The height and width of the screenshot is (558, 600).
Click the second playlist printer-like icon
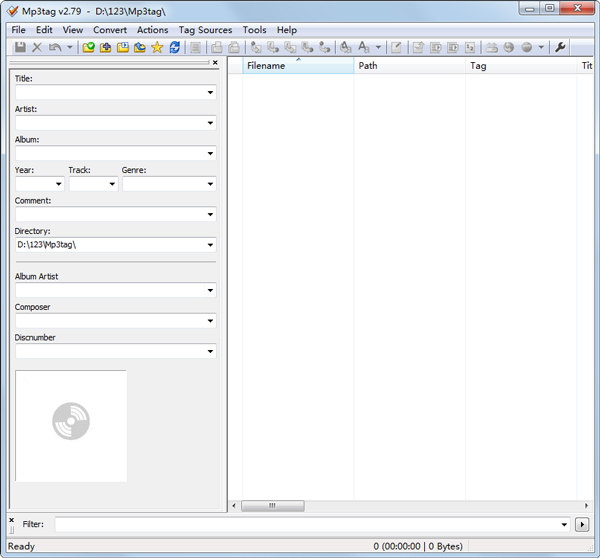click(x=234, y=47)
